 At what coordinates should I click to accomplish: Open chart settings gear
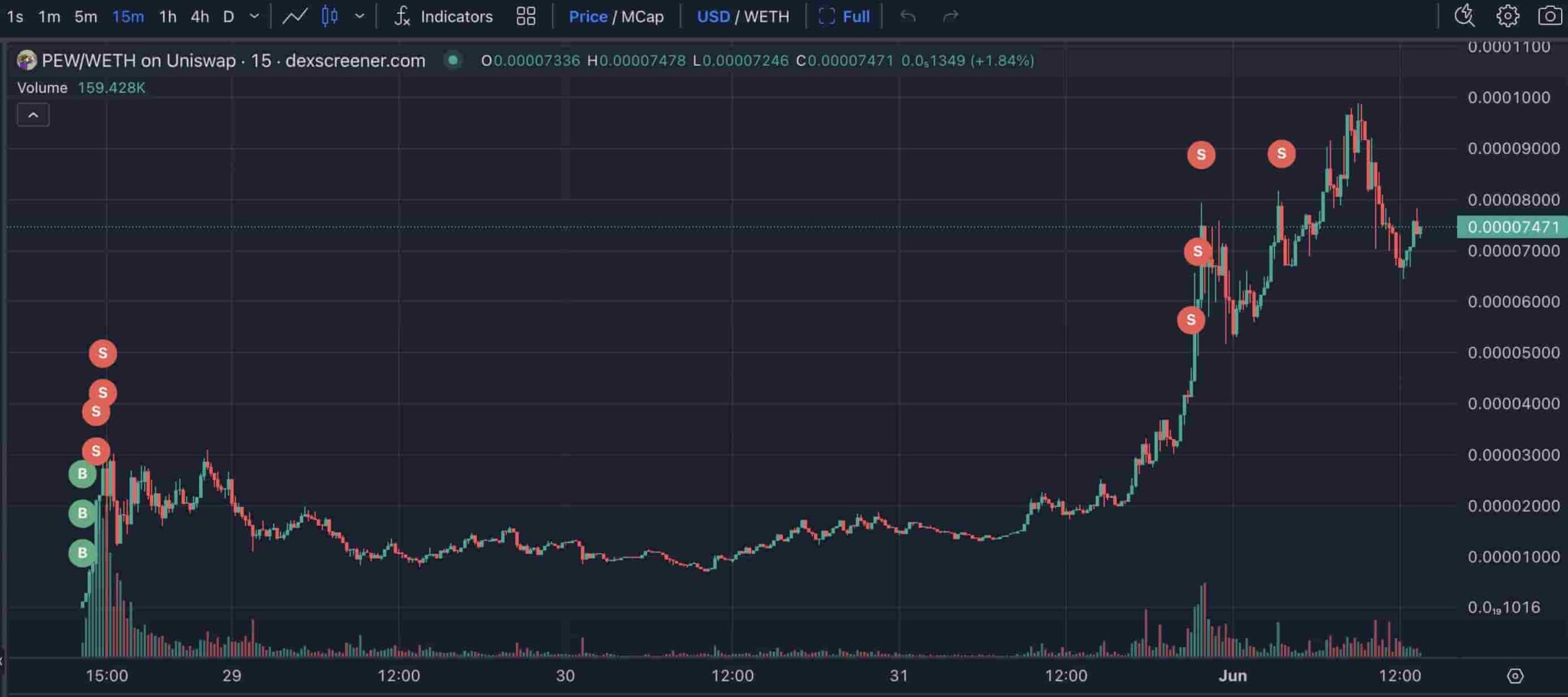[1508, 16]
